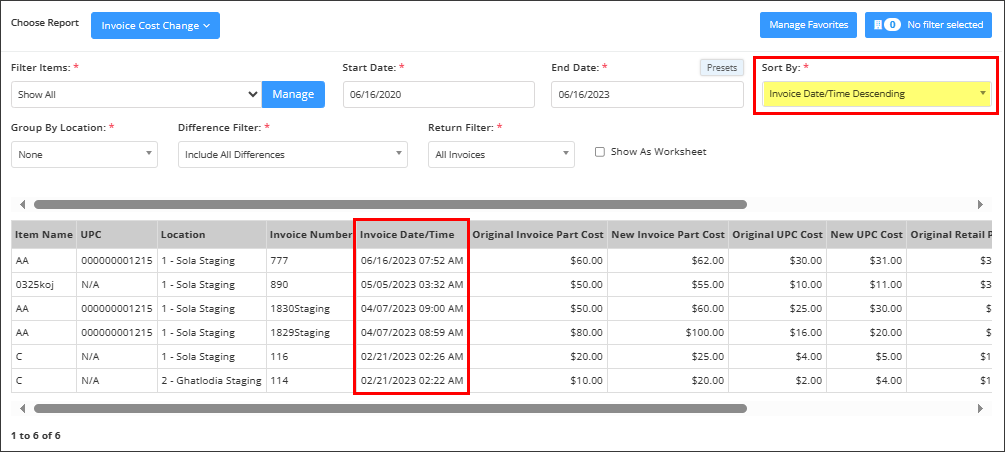Click the Manage button next to Filter Items
1005x452 pixels.
(293, 94)
